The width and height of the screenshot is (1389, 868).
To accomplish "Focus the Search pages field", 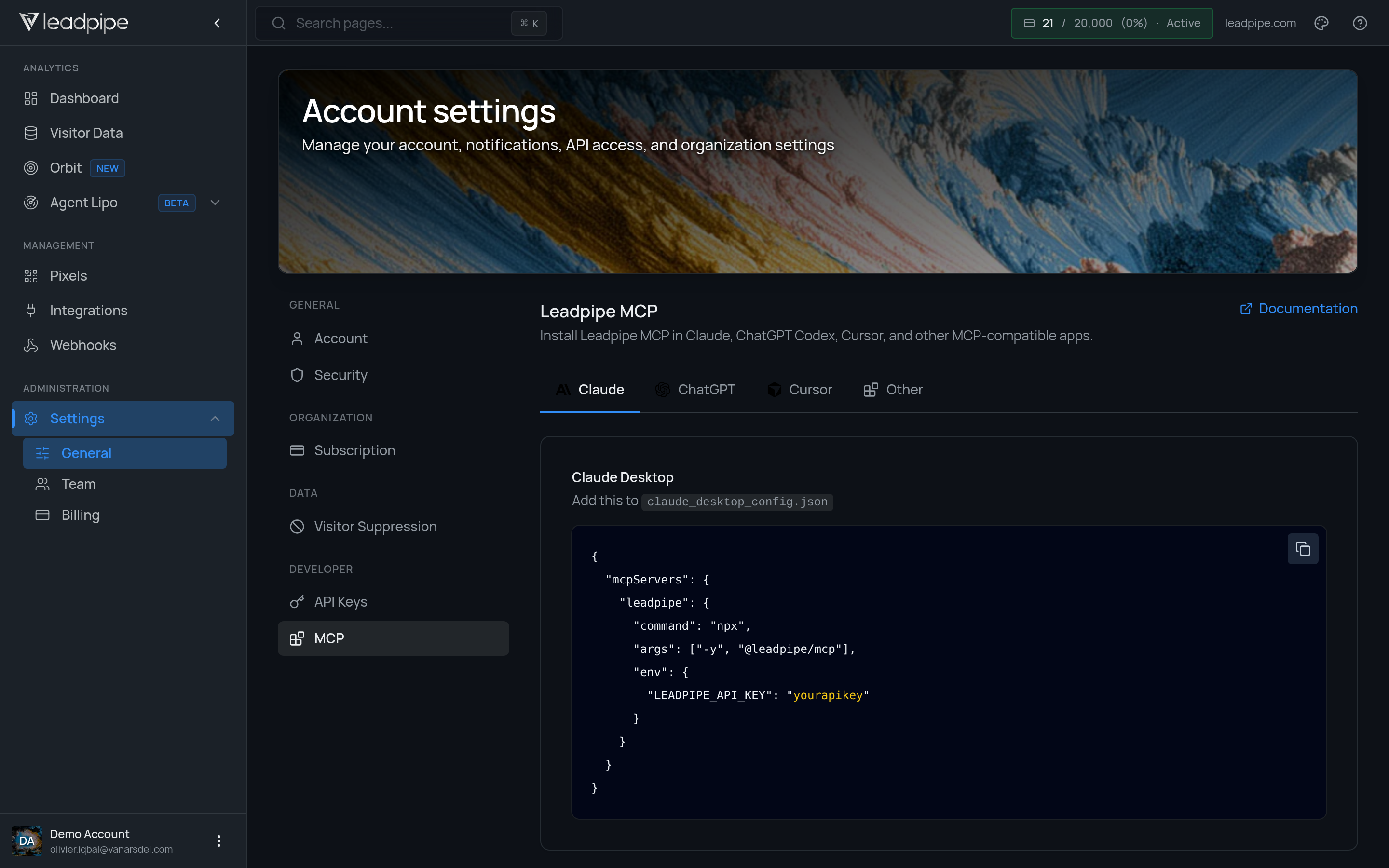I will tap(409, 23).
